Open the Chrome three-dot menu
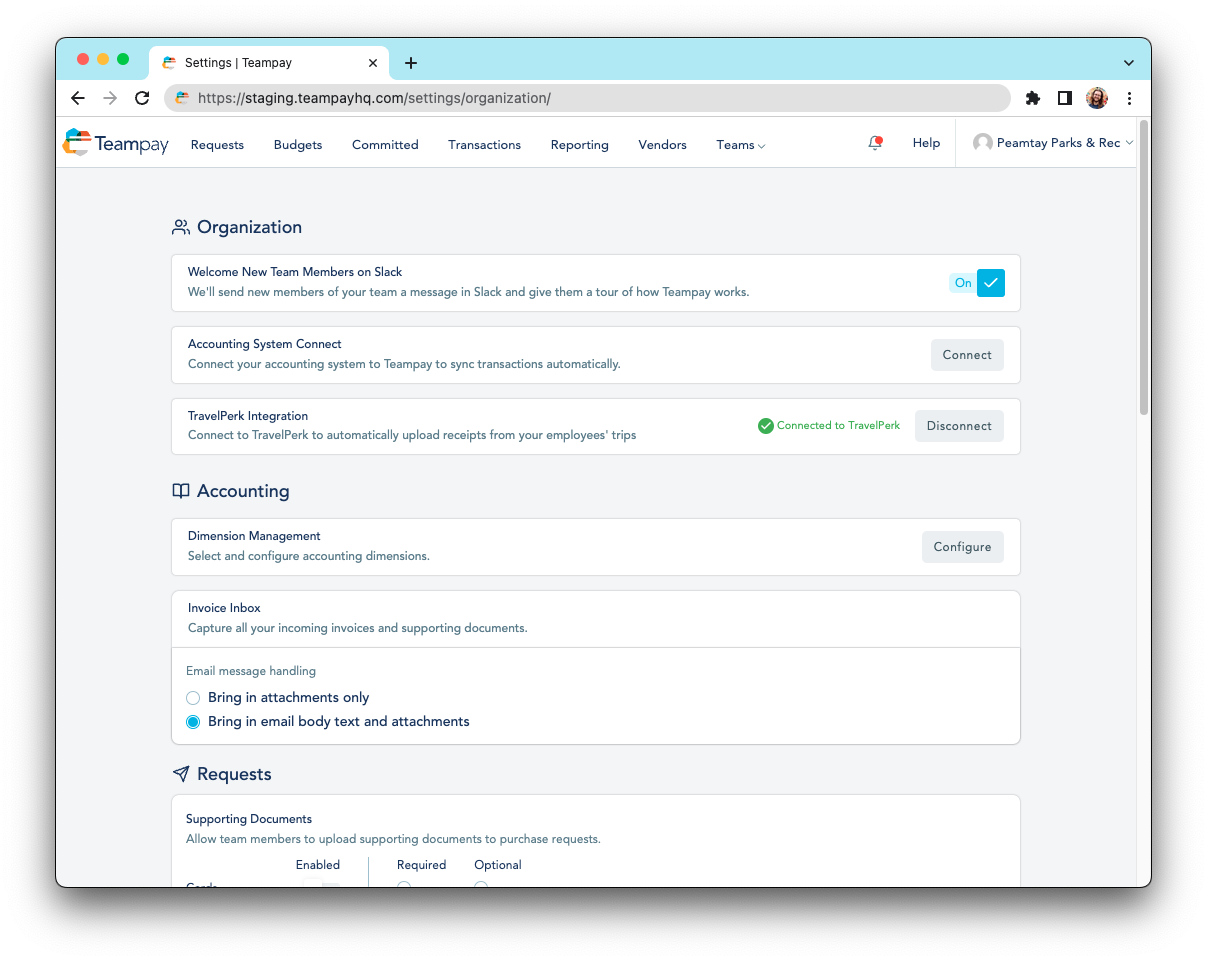 tap(1129, 98)
